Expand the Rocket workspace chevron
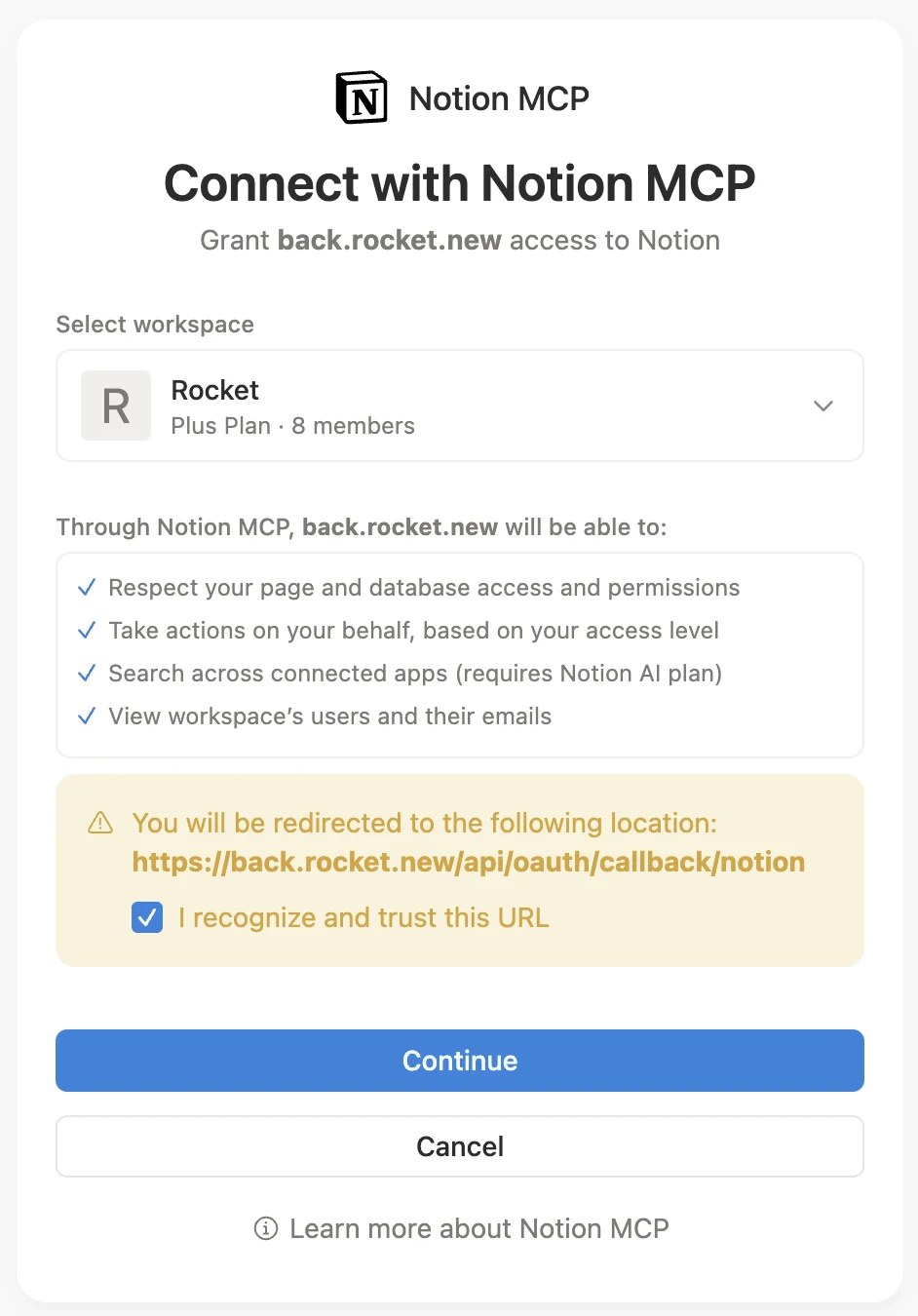This screenshot has height=1316, width=918. click(x=823, y=406)
